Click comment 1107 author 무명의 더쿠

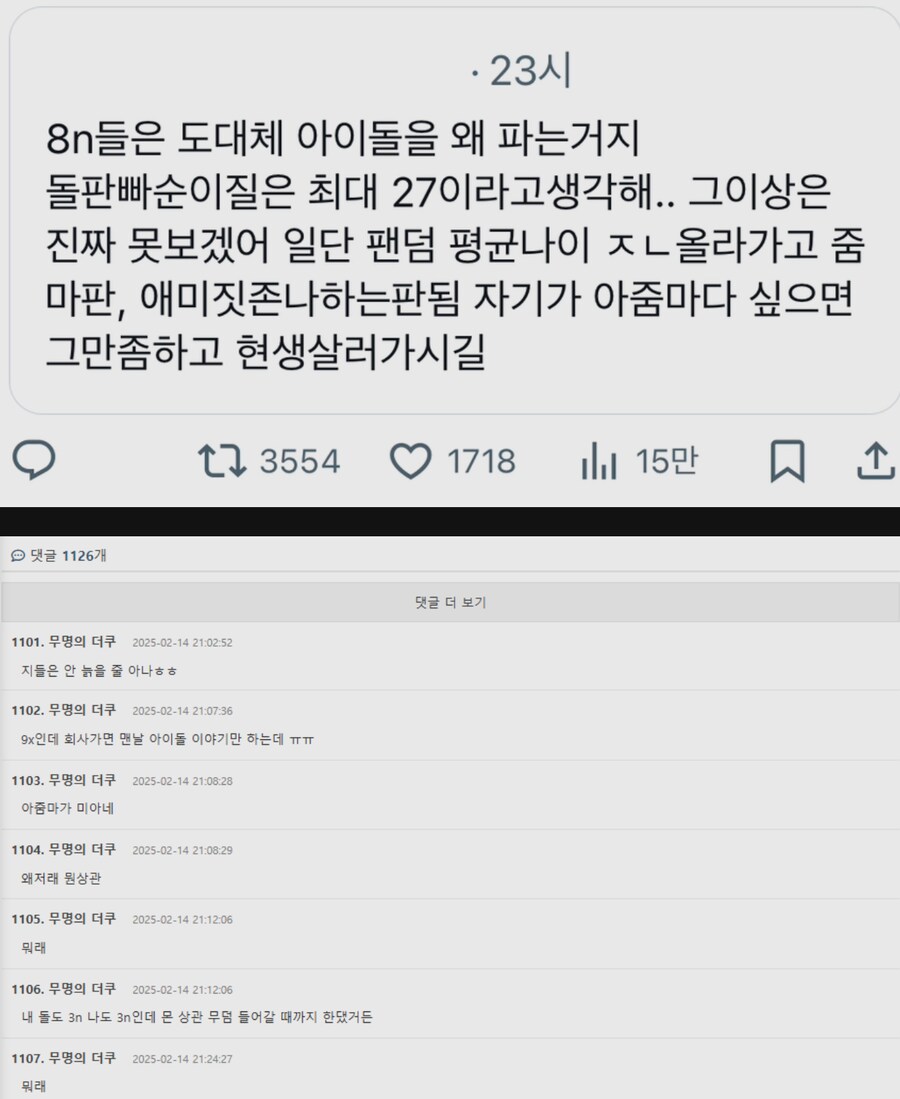82,1058
